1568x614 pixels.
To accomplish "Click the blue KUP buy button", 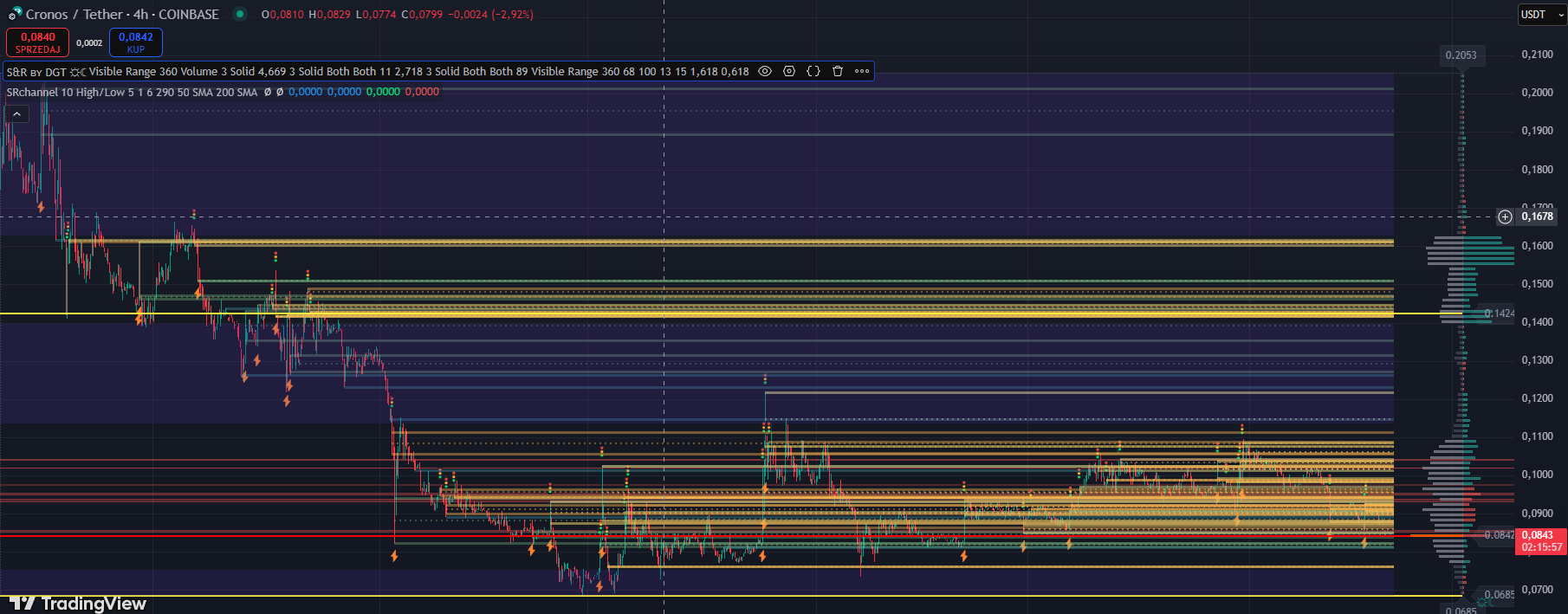I will click(136, 42).
